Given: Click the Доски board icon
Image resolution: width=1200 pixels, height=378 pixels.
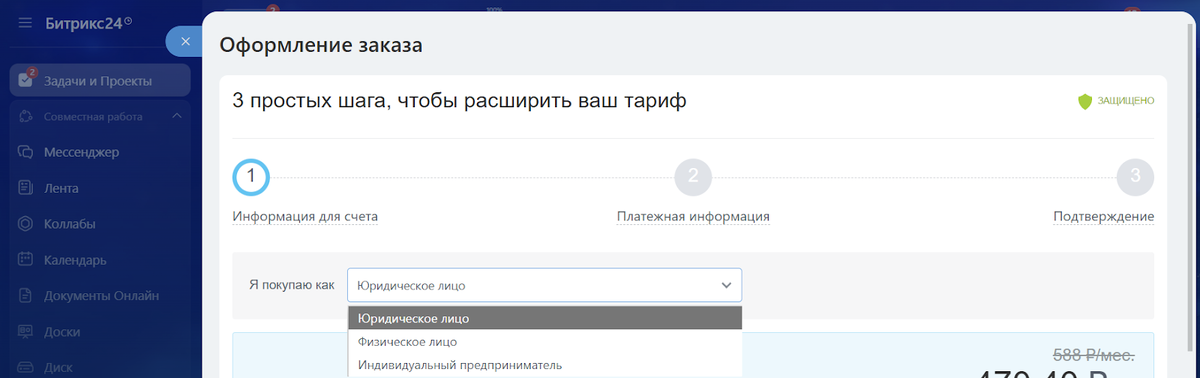Looking at the screenshot, I should (26, 331).
